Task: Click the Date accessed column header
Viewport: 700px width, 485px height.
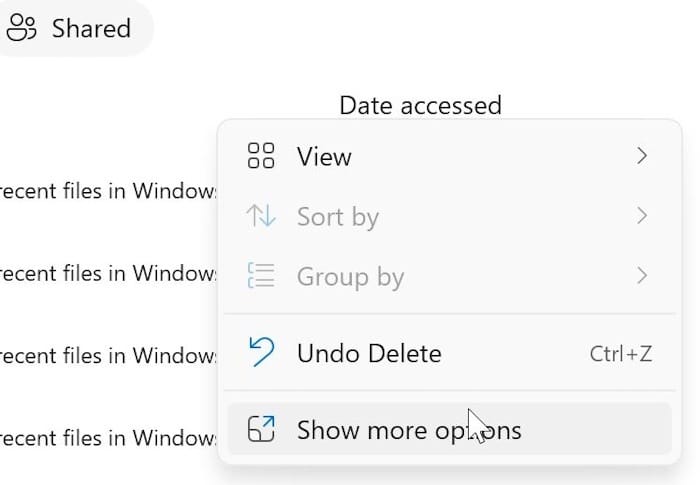Action: click(420, 105)
